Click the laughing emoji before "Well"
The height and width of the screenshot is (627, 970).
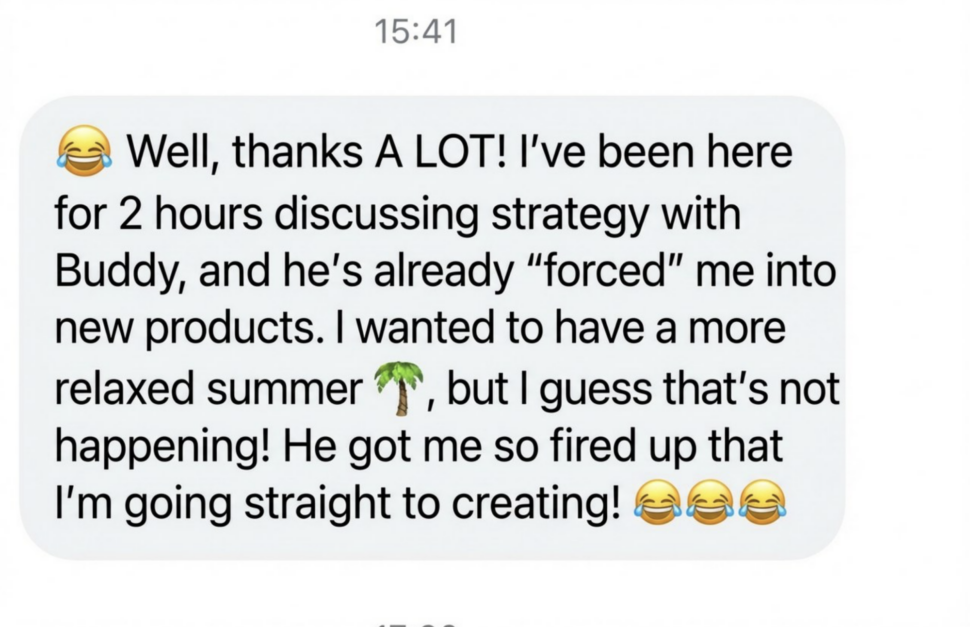(84, 152)
